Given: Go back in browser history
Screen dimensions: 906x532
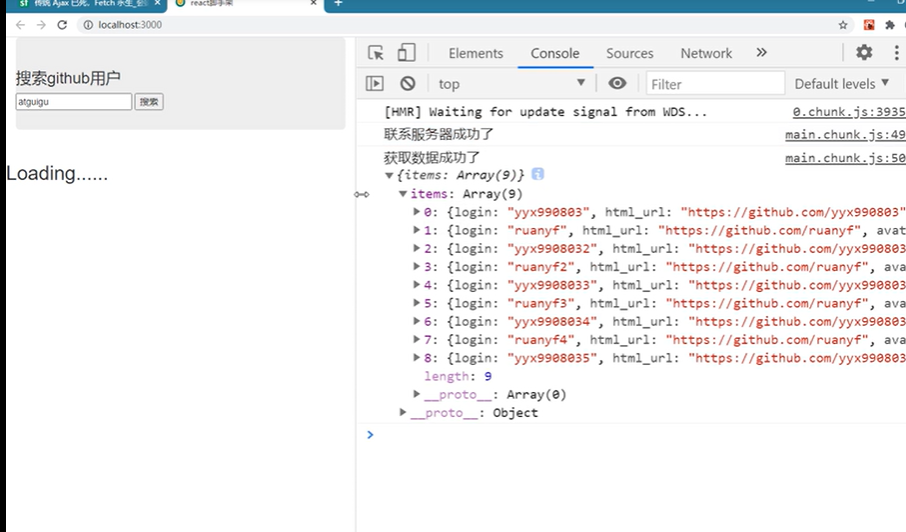Looking at the screenshot, I should point(20,25).
